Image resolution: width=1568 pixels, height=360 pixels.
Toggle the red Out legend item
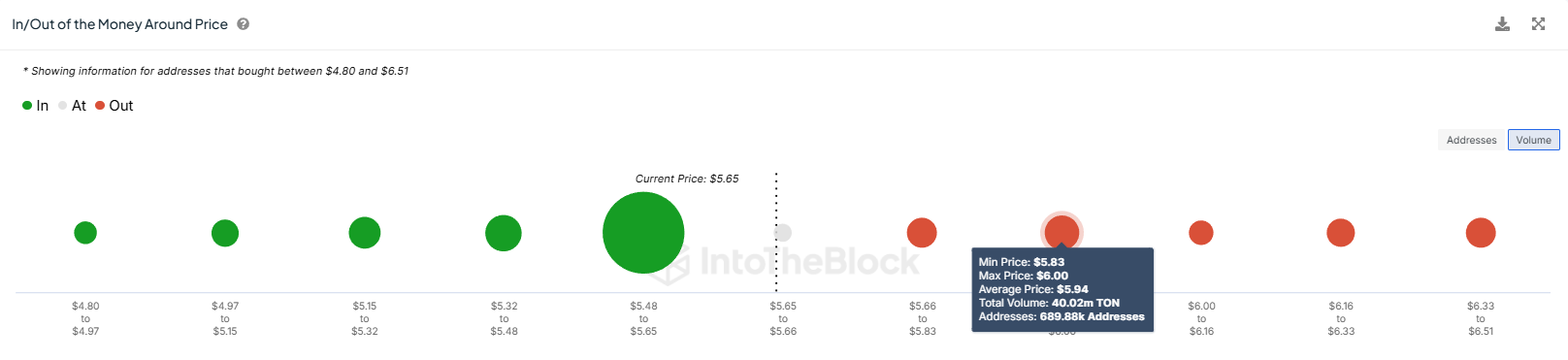(x=114, y=106)
